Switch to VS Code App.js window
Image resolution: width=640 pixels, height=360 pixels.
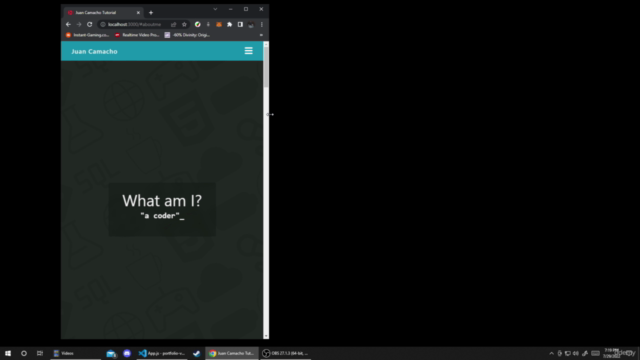tap(162, 353)
